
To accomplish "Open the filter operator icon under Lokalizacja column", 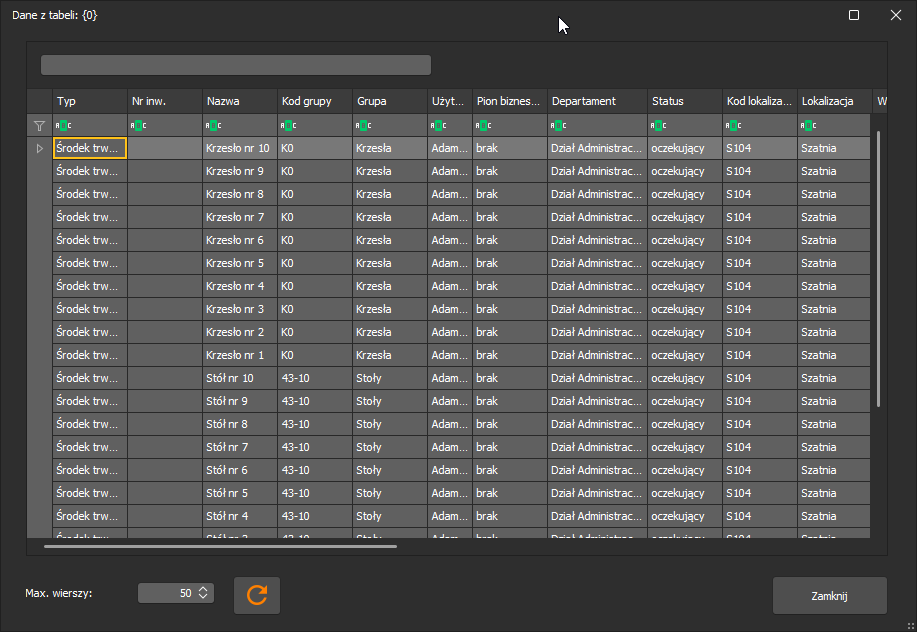I will (x=808, y=126).
